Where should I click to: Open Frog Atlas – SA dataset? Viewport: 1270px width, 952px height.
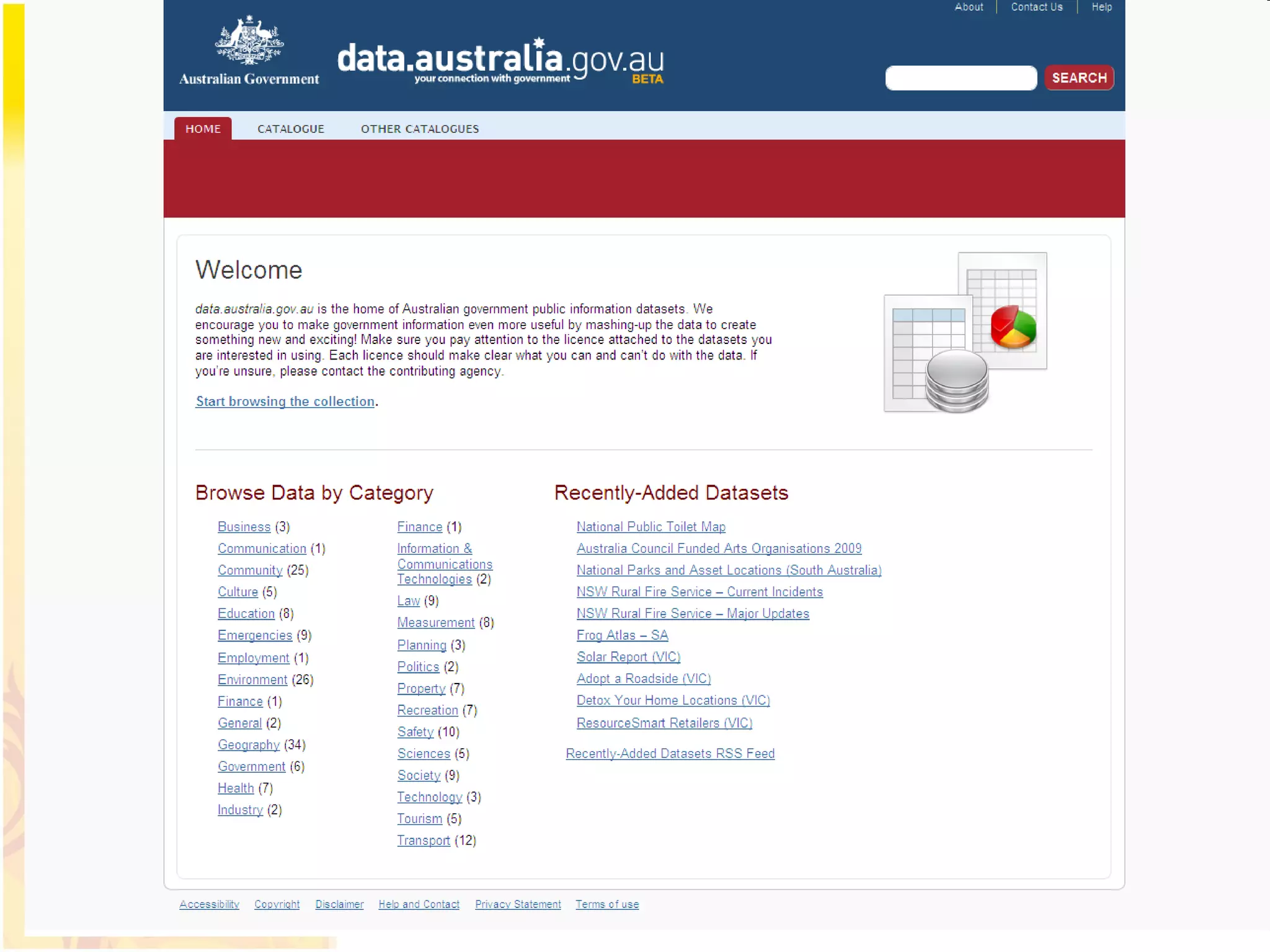coord(622,635)
